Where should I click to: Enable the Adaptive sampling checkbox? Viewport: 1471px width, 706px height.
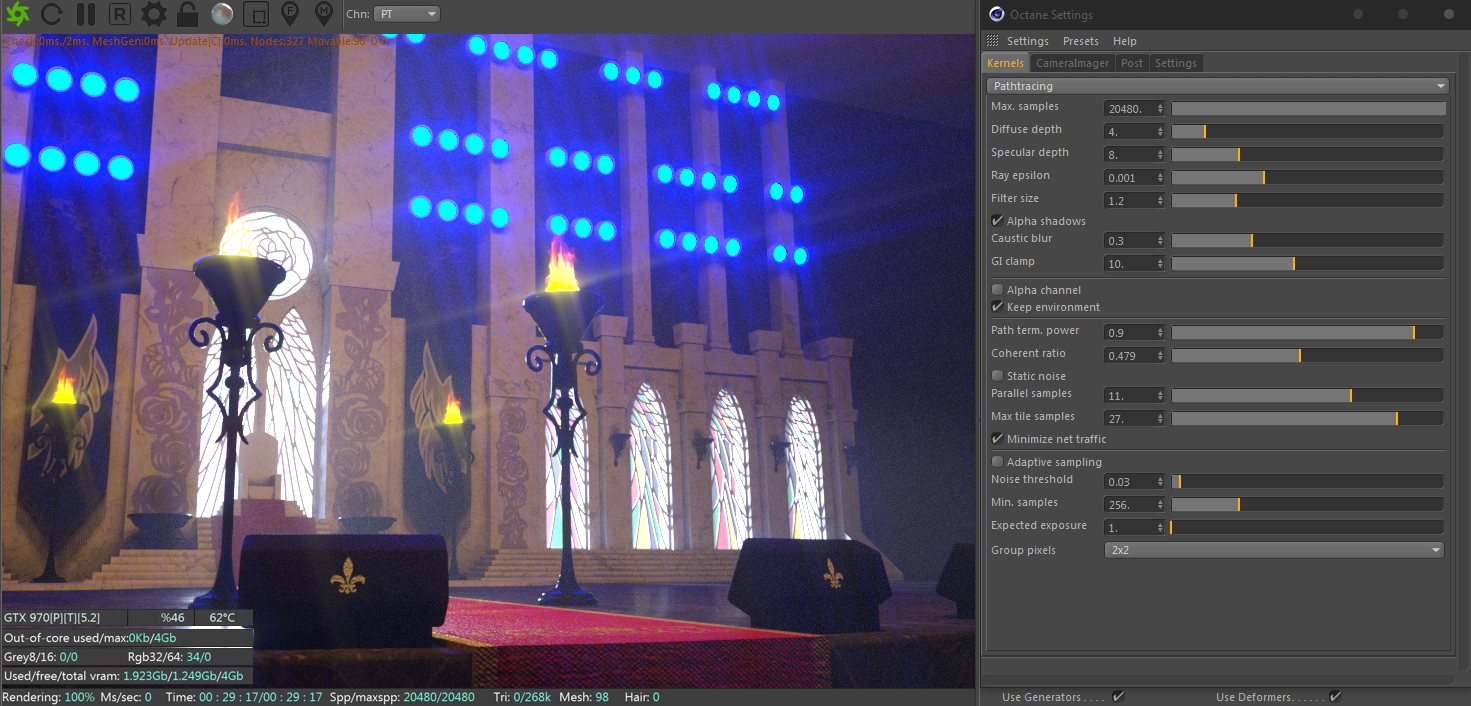point(997,462)
